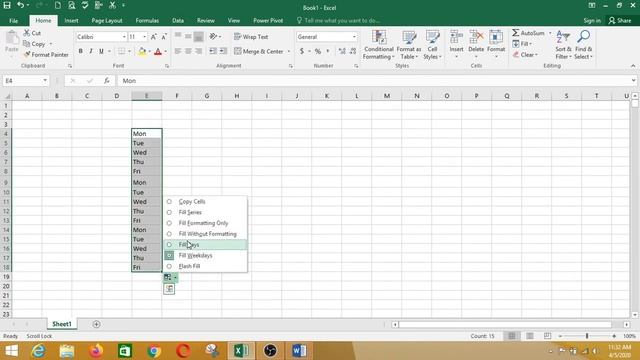This screenshot has height=360, width=640.
Task: Add a new sheet with plus button
Action: [96, 324]
